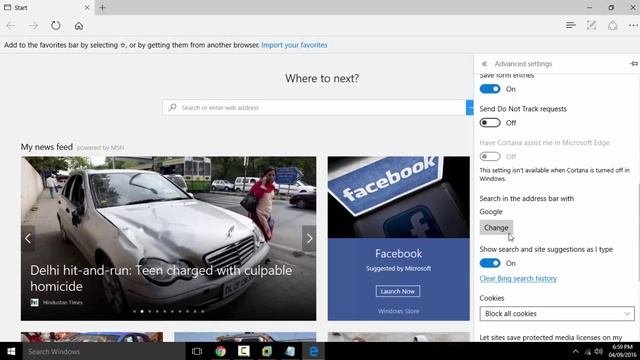Refresh the page with the reload icon
640x360 pixels.
[x=56, y=25]
